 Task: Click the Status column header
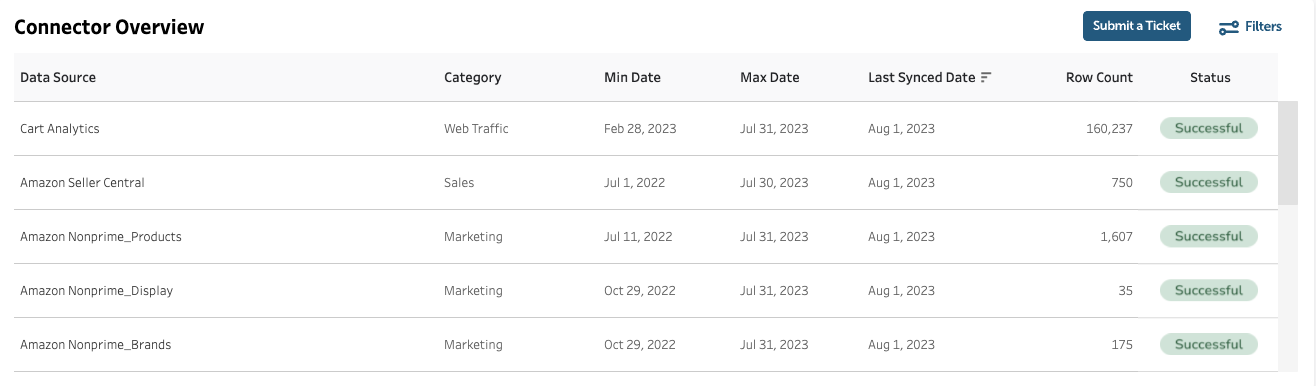pyautogui.click(x=1210, y=78)
